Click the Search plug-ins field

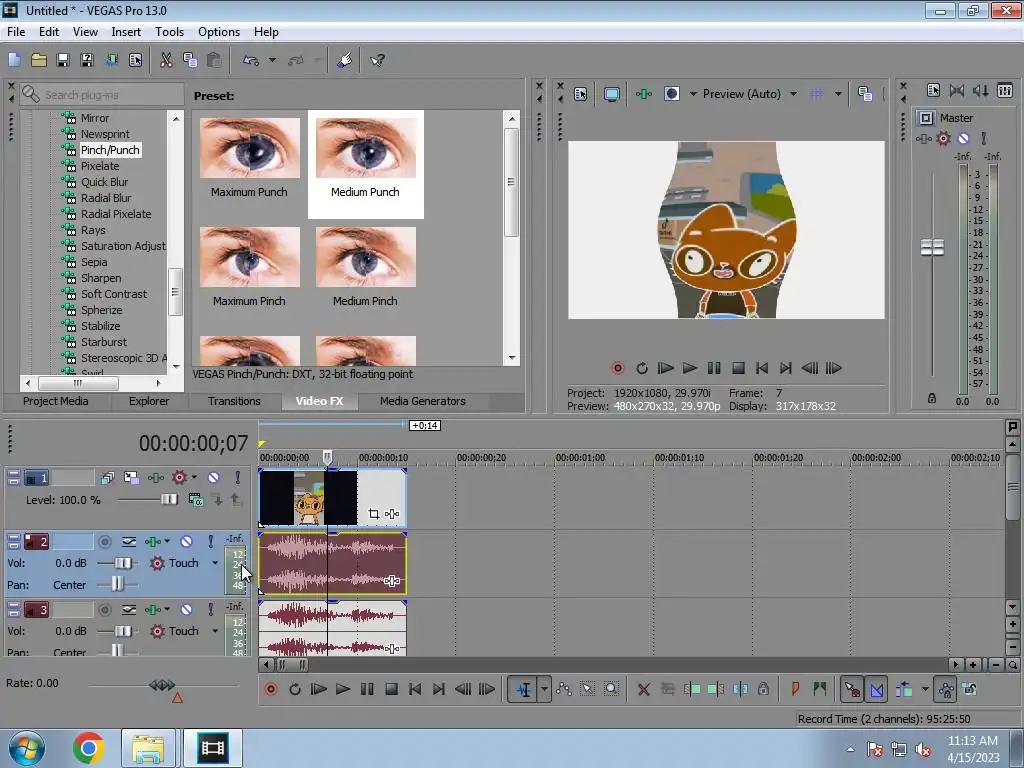[102, 95]
